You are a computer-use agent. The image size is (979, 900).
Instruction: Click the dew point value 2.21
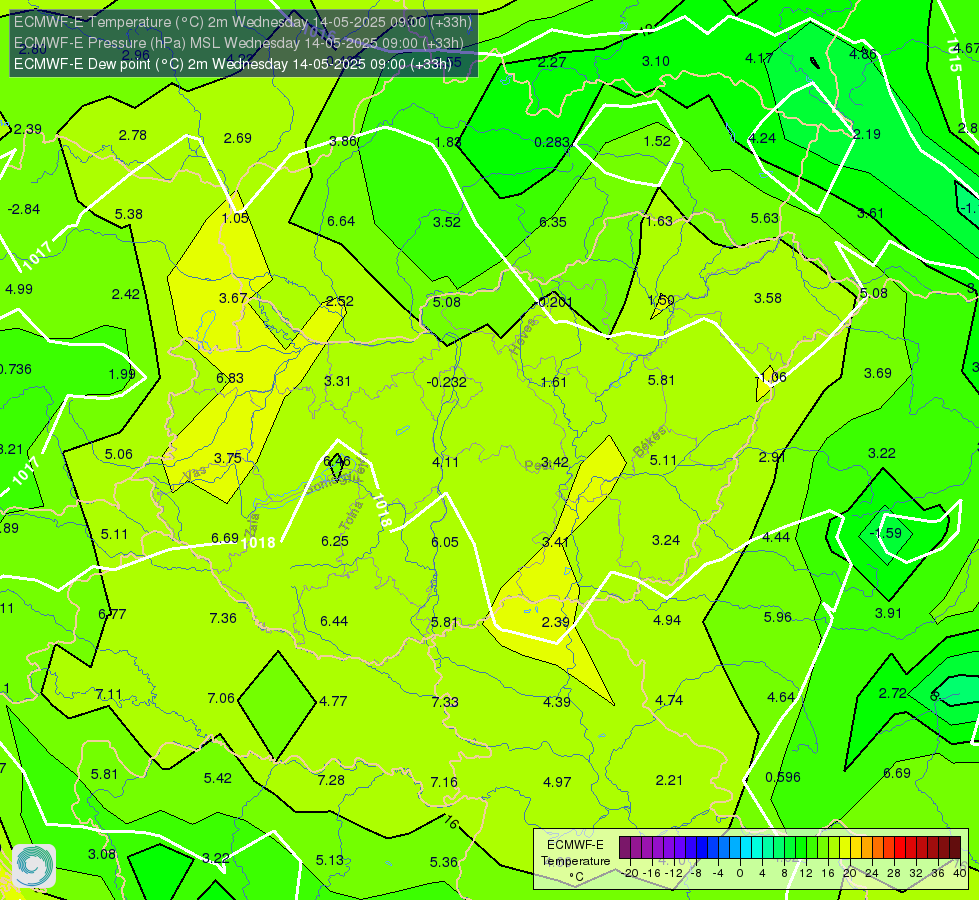pos(669,780)
